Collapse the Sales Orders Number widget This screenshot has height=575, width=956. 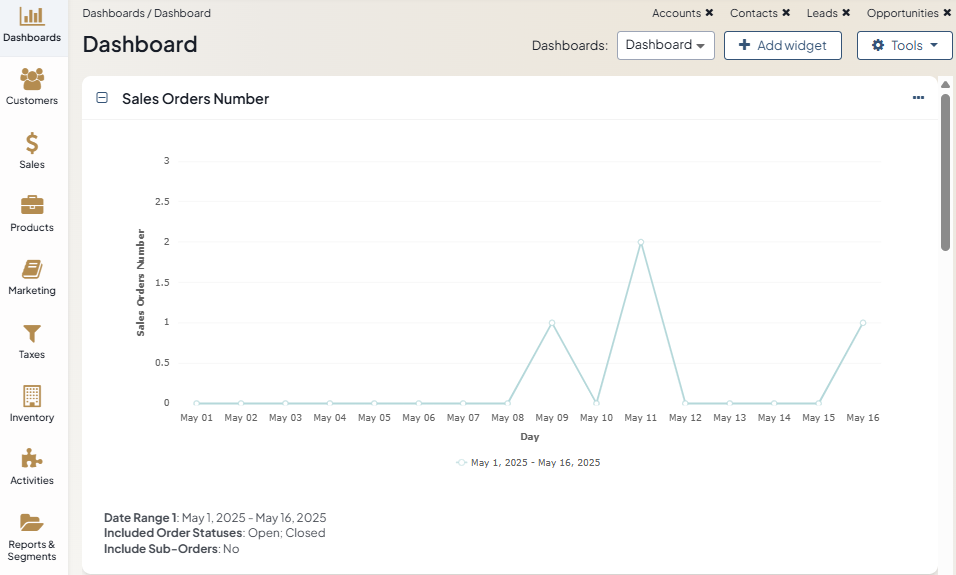(x=102, y=98)
